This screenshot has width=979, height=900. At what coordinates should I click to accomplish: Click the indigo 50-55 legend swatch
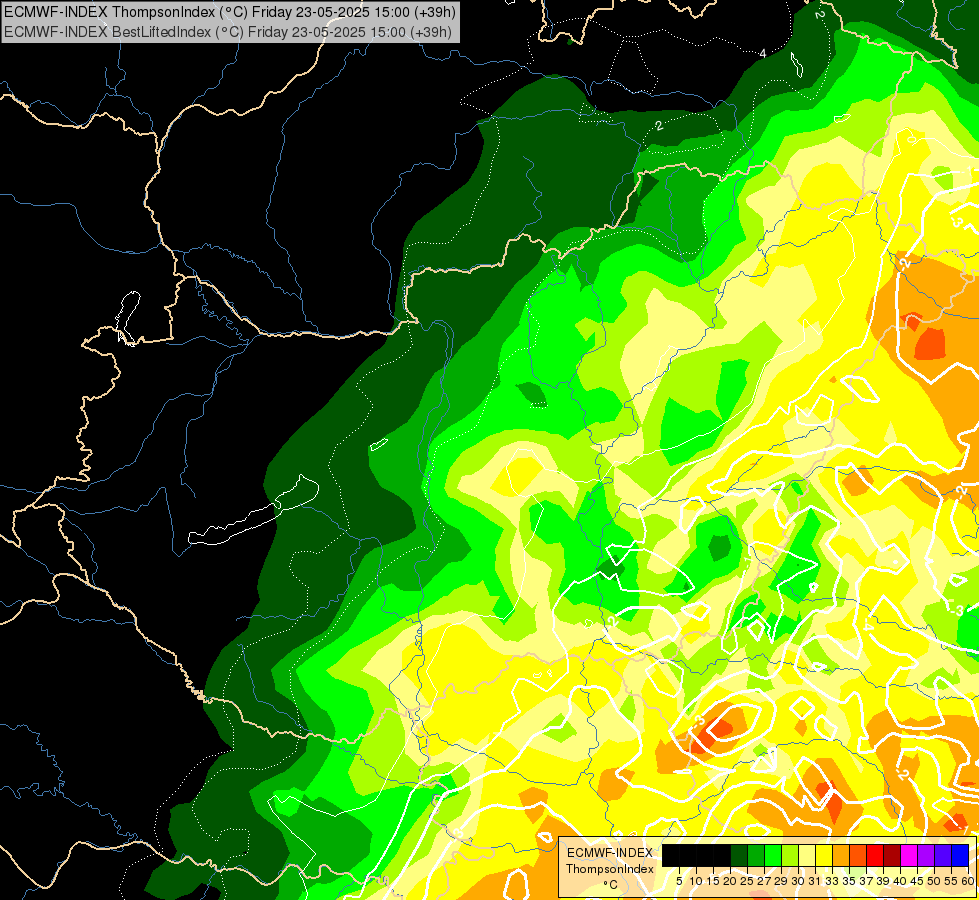[943, 856]
